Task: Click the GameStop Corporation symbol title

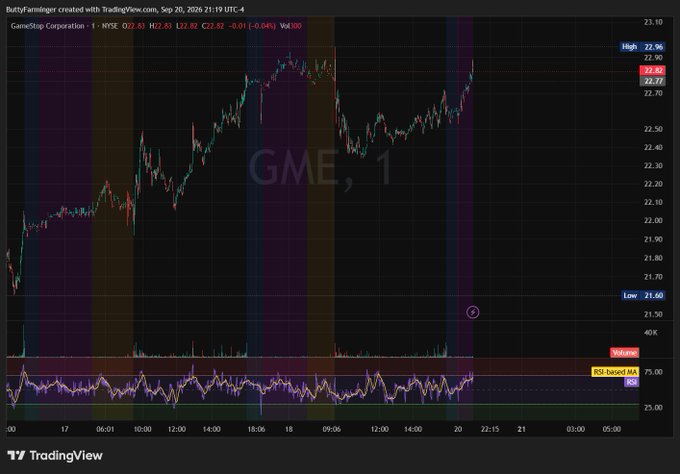Action: point(48,26)
